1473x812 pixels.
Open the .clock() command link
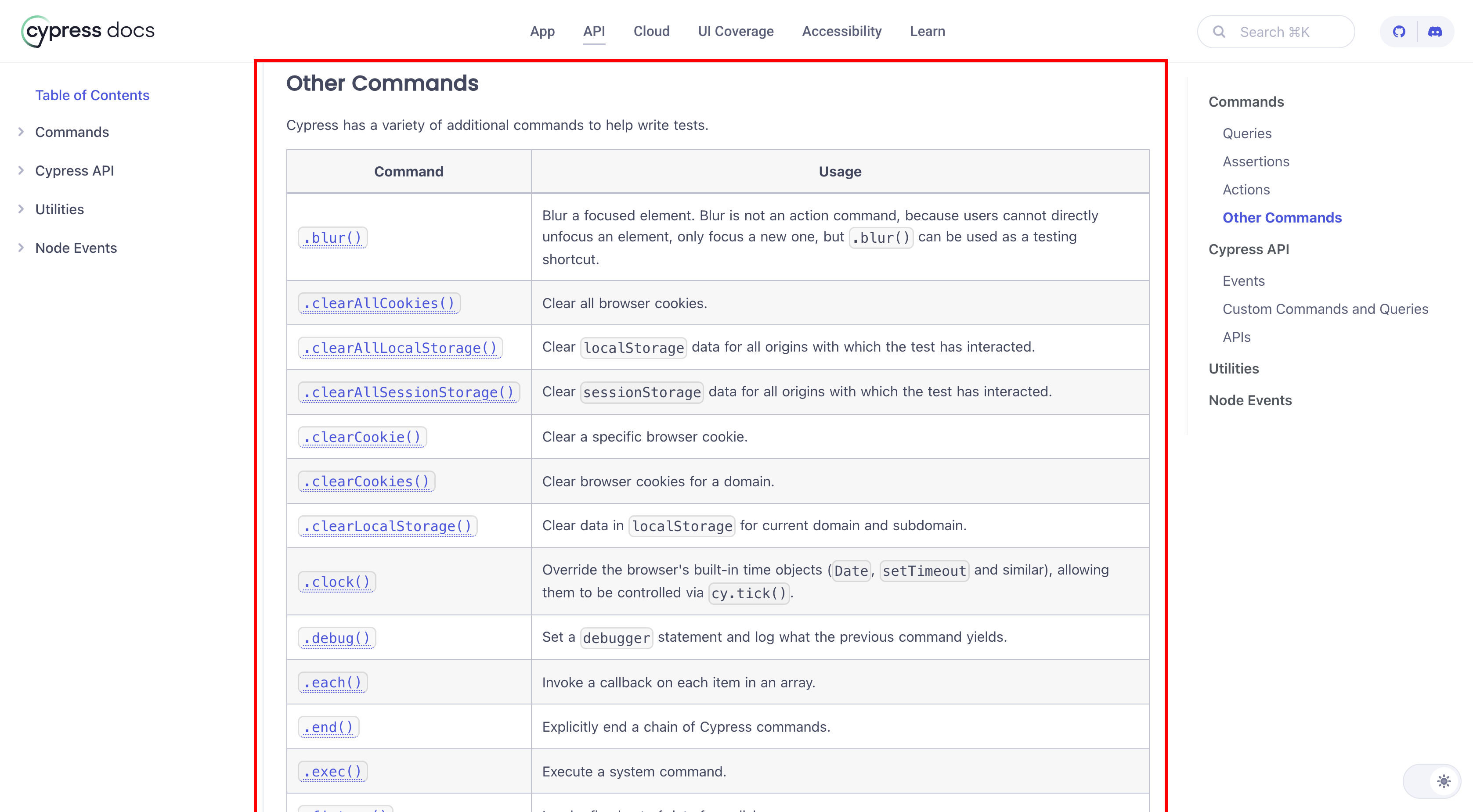(337, 582)
